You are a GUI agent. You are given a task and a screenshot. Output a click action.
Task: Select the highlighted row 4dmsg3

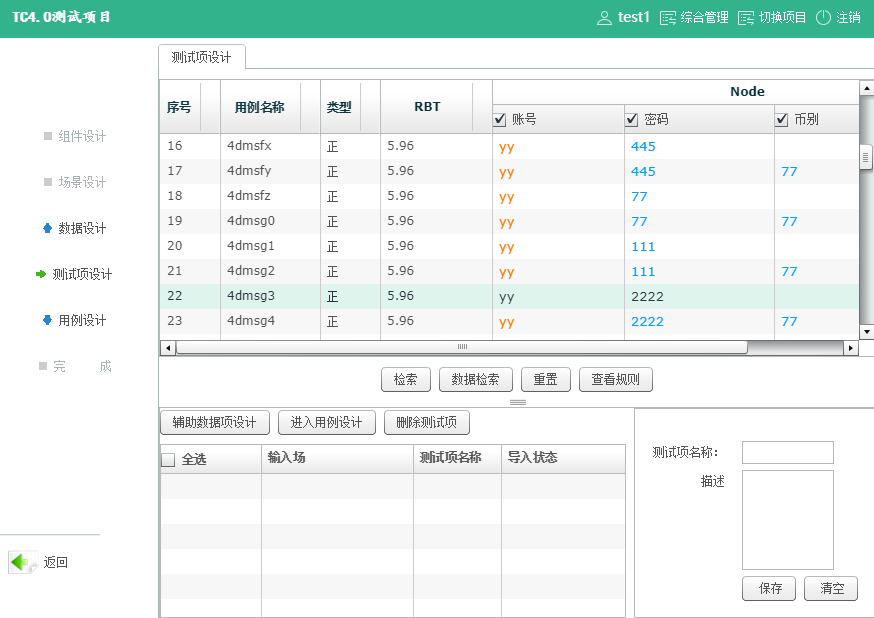[x=509, y=296]
